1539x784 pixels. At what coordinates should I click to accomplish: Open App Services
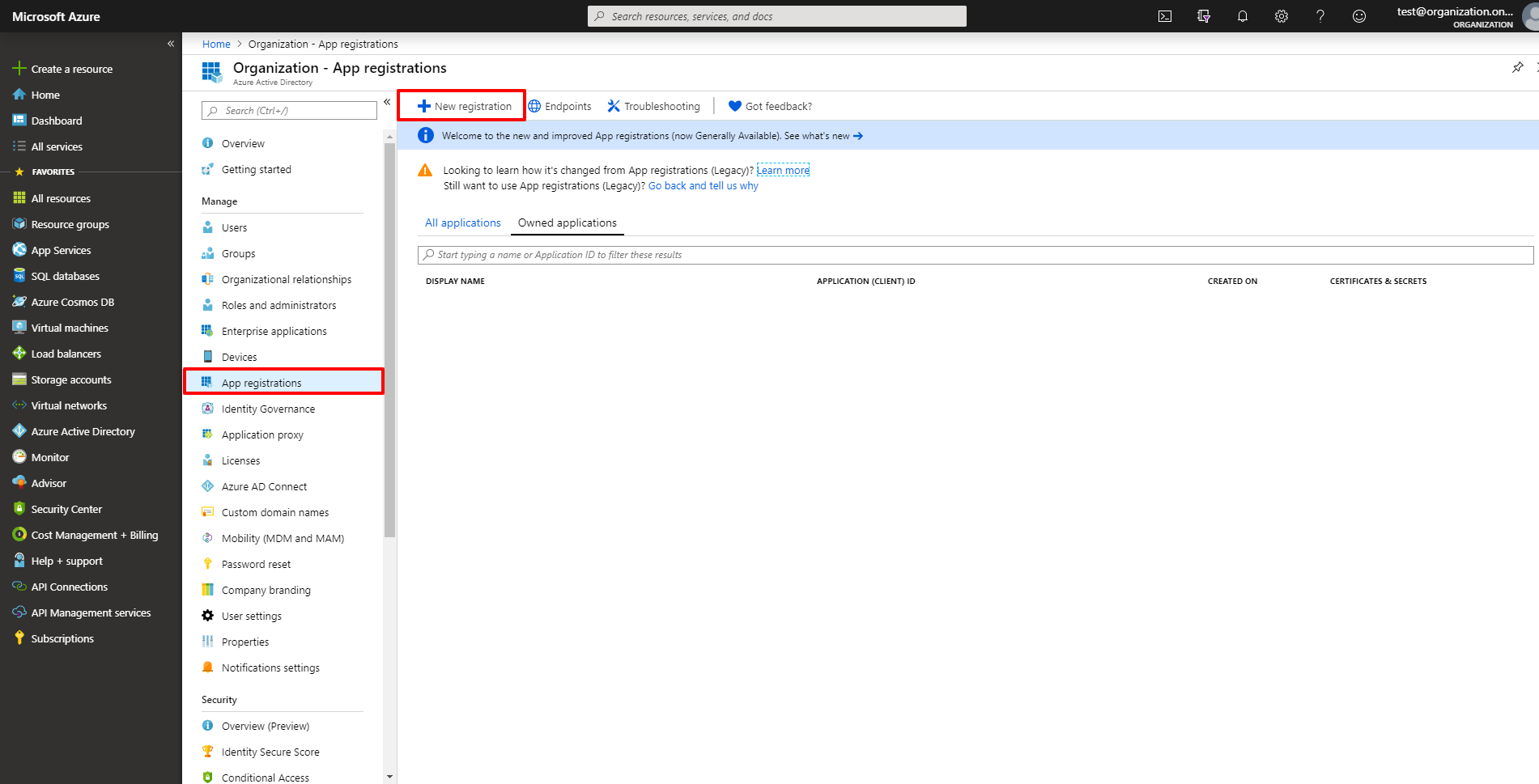52,250
